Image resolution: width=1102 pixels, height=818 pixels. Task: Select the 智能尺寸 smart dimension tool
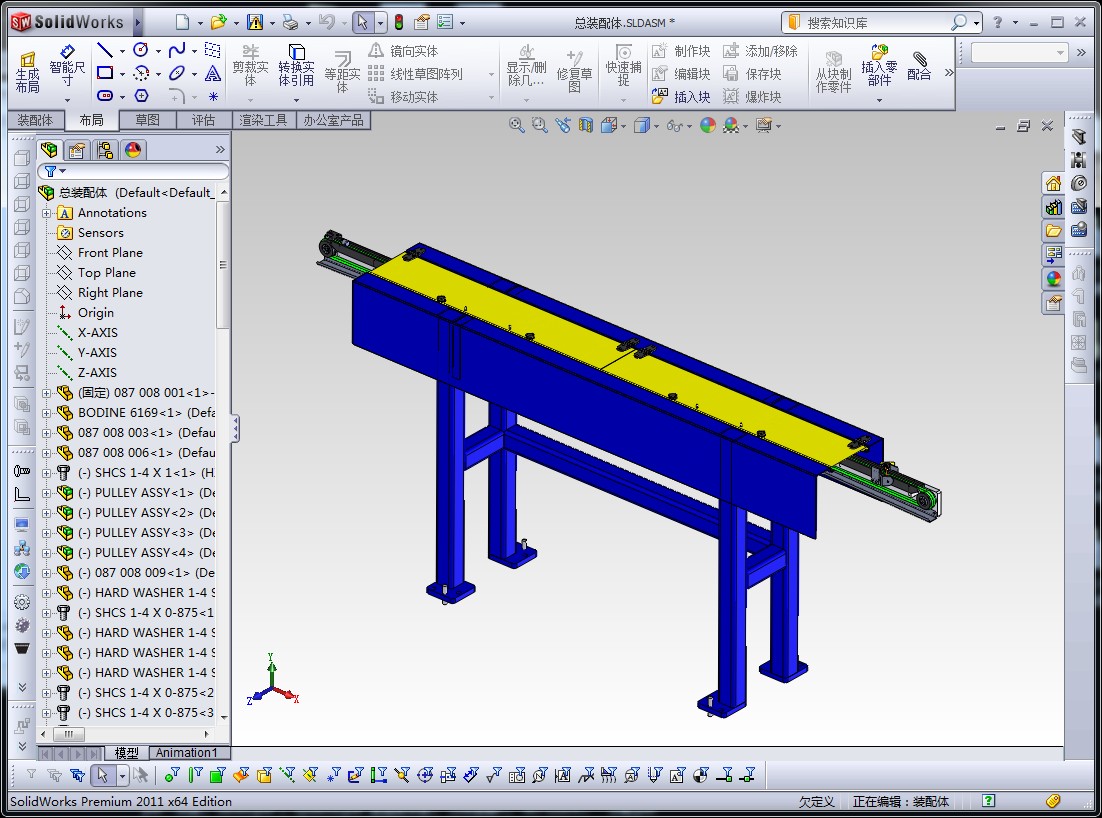pos(67,67)
